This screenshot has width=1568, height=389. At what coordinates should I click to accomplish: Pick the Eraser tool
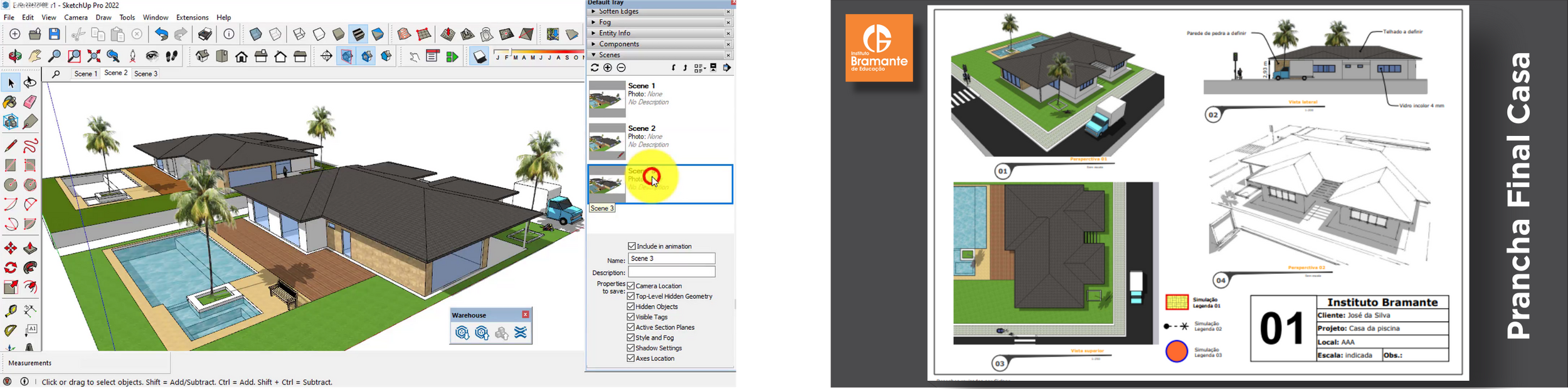click(30, 102)
